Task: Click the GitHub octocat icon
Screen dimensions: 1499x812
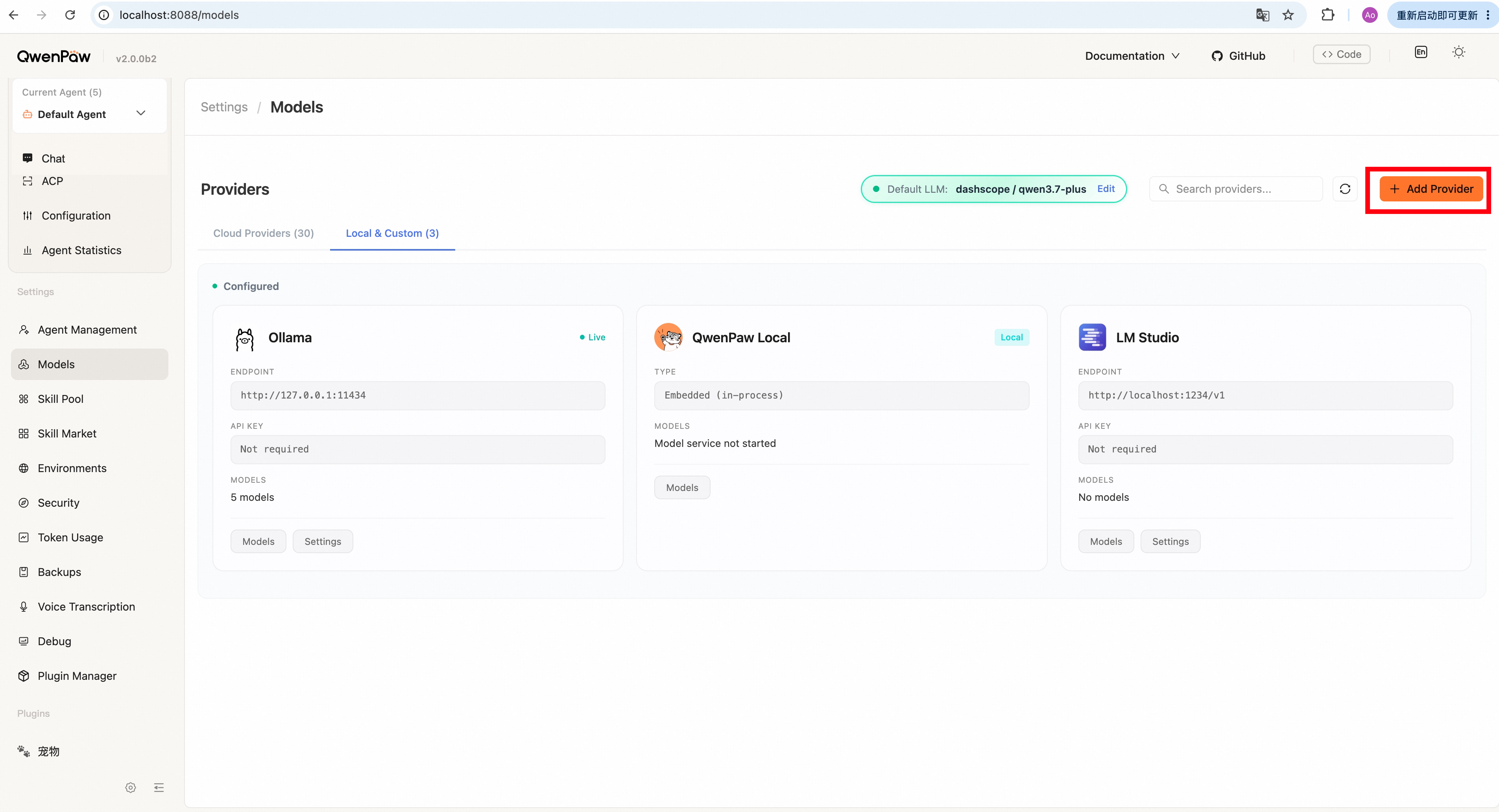Action: 1217,56
